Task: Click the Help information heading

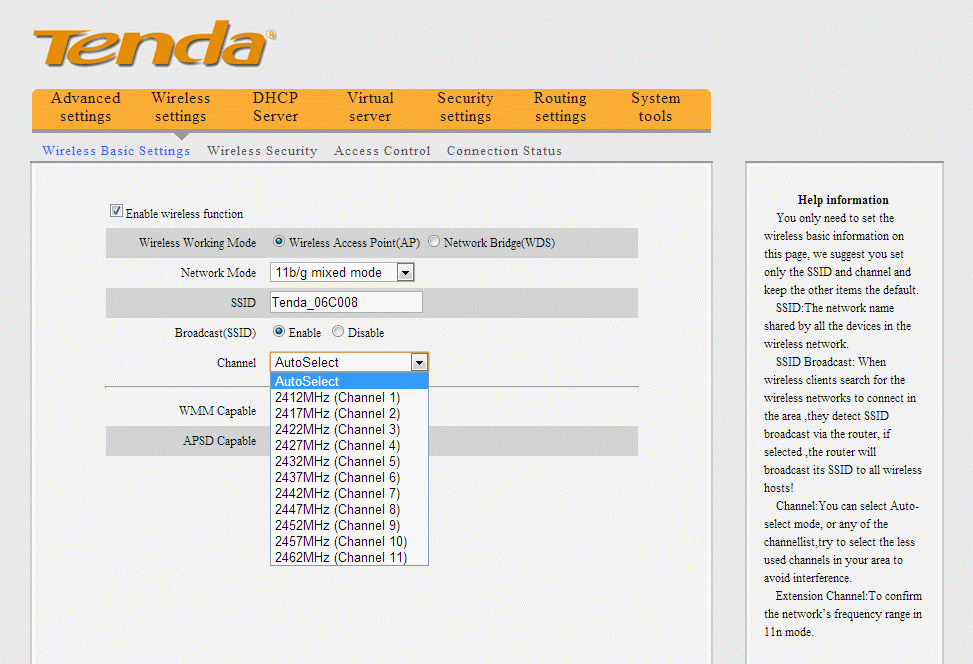Action: (843, 200)
